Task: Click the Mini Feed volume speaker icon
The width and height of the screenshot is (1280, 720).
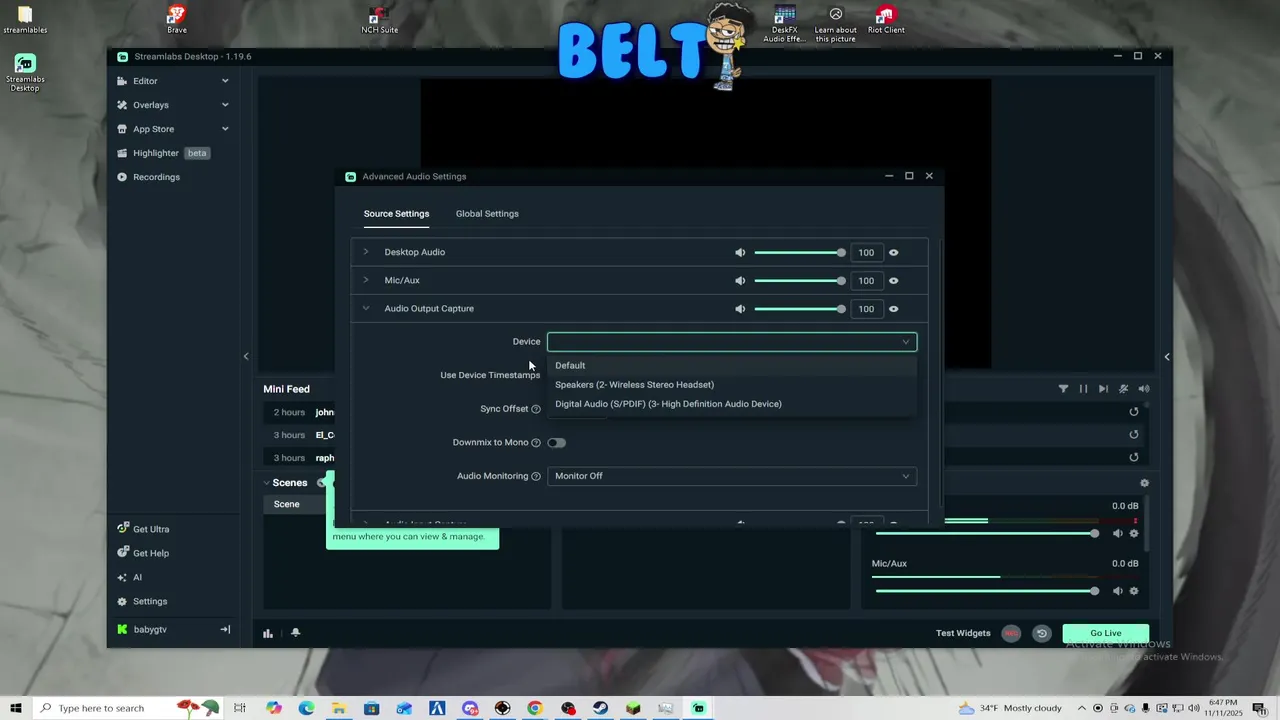Action: click(1144, 389)
